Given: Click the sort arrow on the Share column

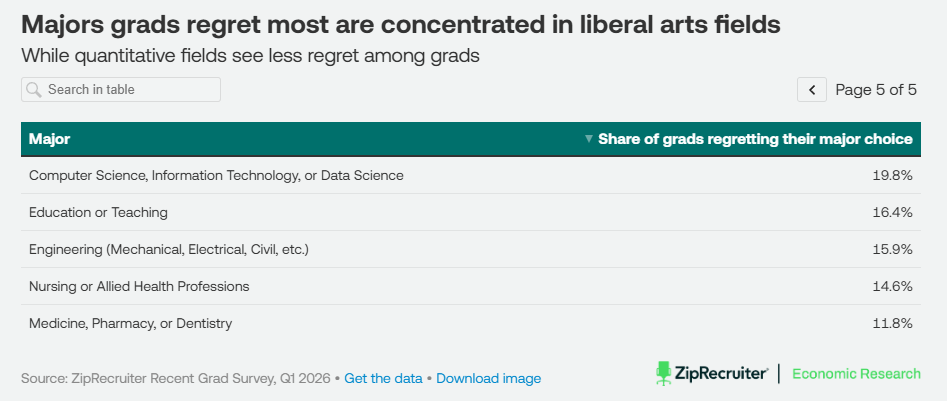Looking at the screenshot, I should 589,139.
